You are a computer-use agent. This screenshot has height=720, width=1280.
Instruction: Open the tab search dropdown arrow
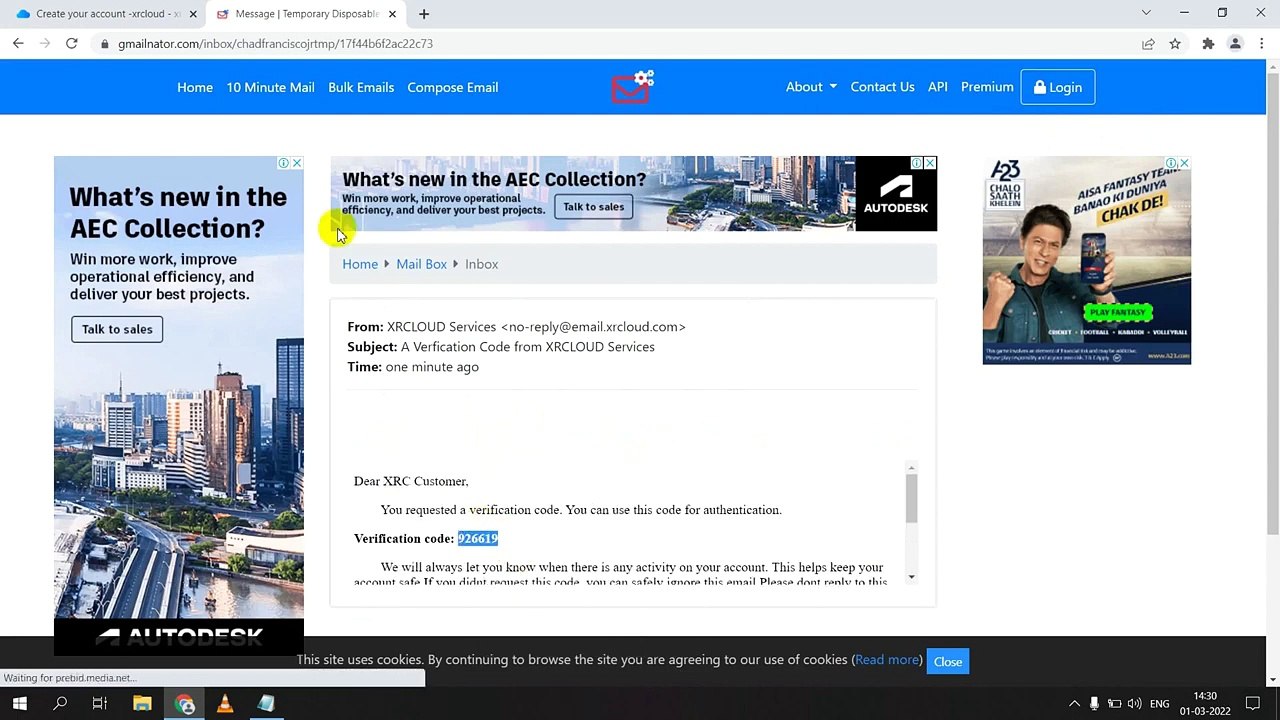[x=1146, y=13]
